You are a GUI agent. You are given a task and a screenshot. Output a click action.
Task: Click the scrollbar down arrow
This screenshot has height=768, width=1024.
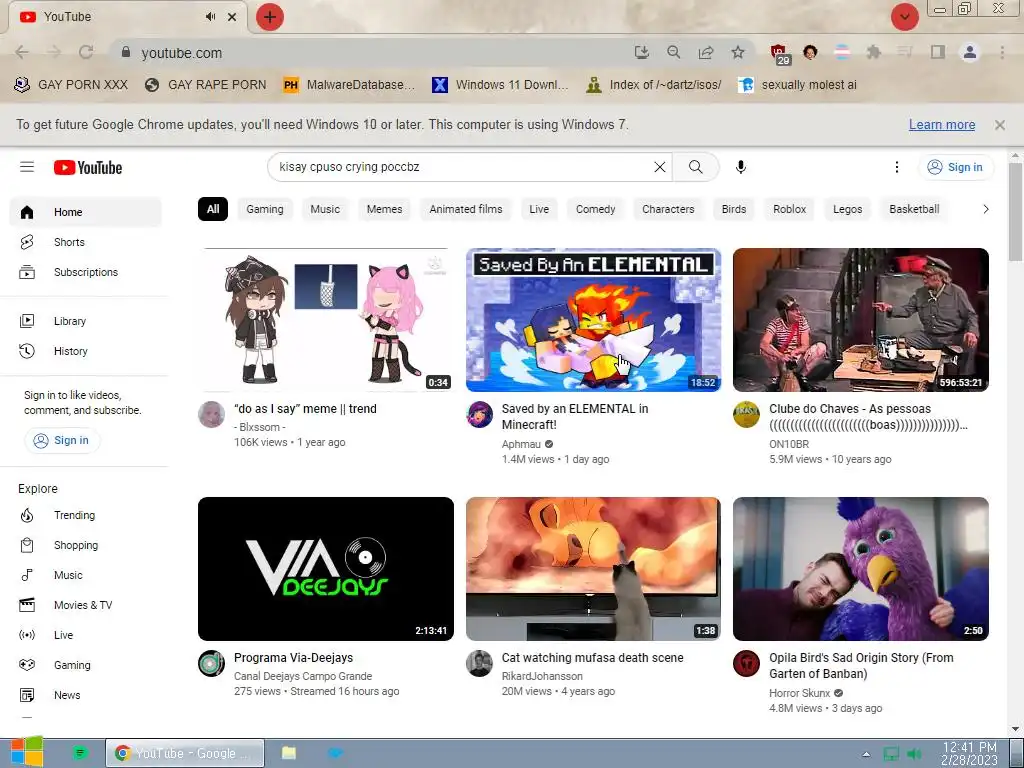tap(1015, 729)
